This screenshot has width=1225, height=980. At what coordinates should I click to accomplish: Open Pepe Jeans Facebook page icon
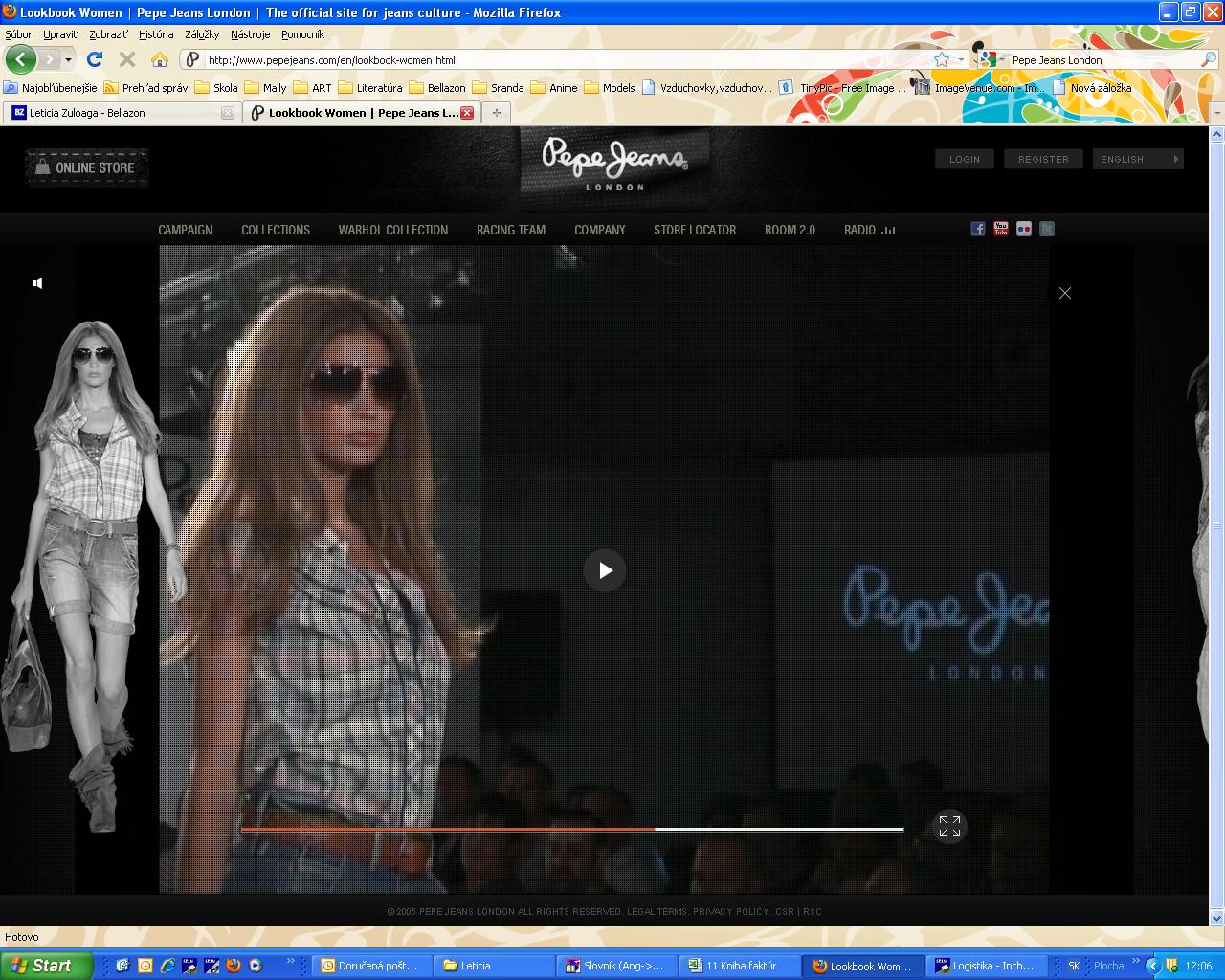(978, 229)
